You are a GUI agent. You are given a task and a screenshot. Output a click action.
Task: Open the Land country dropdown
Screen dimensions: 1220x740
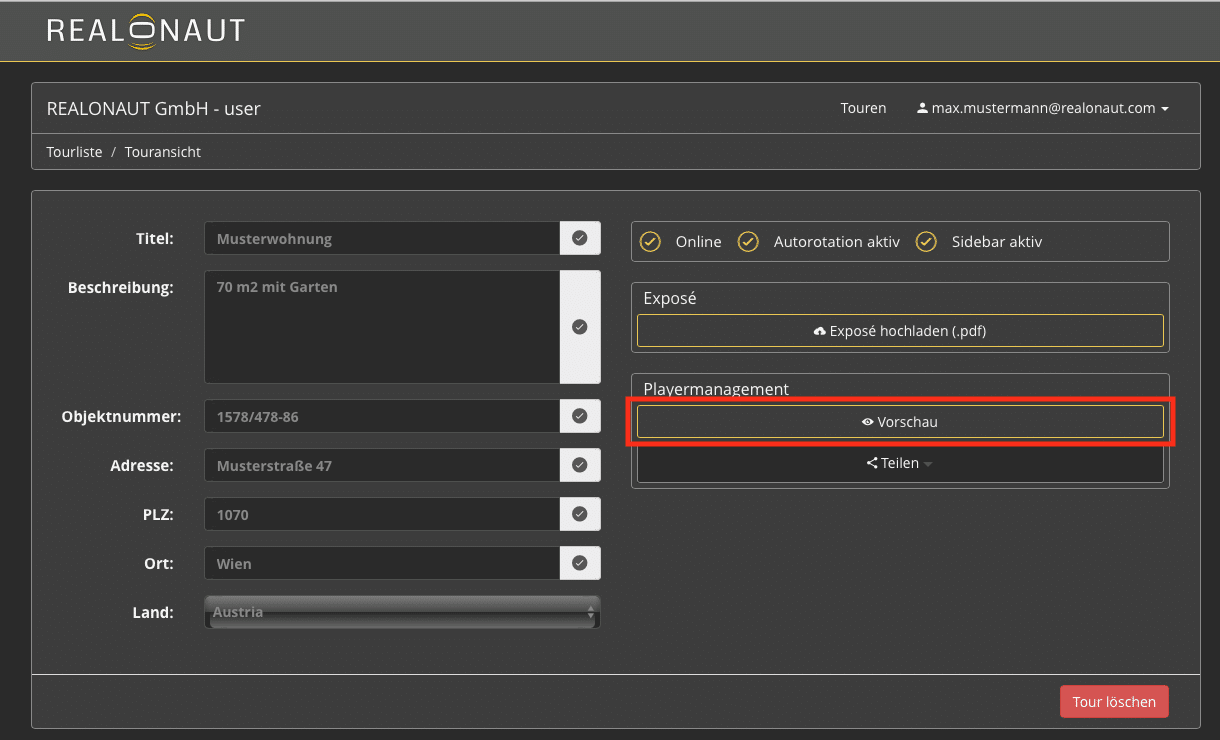402,612
